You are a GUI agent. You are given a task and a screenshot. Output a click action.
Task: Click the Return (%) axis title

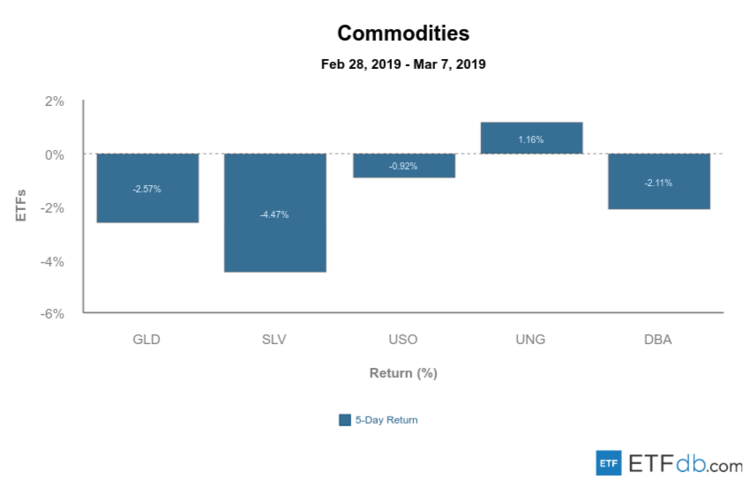pos(403,373)
